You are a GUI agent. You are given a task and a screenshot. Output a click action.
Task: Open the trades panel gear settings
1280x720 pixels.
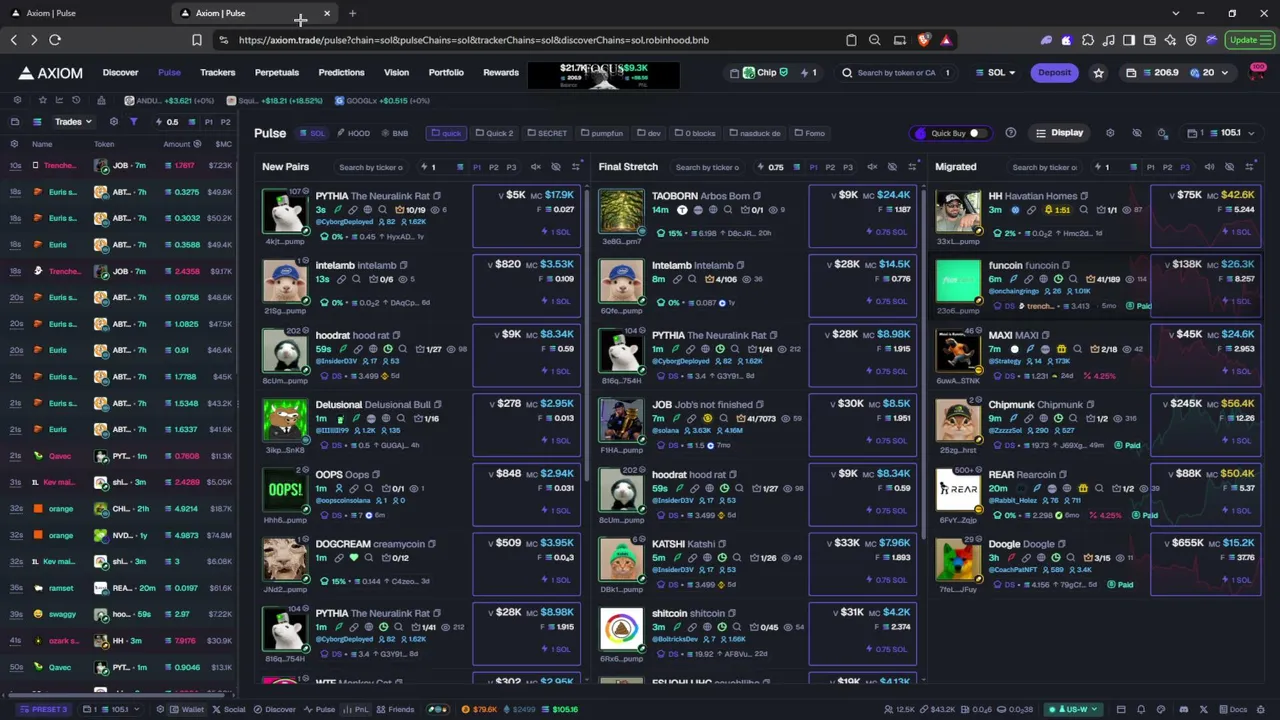click(114, 122)
